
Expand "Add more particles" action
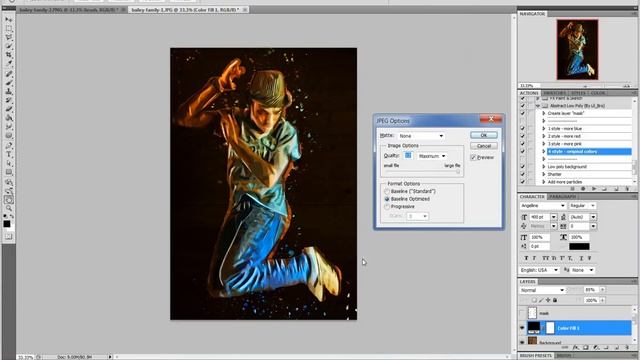point(544,182)
